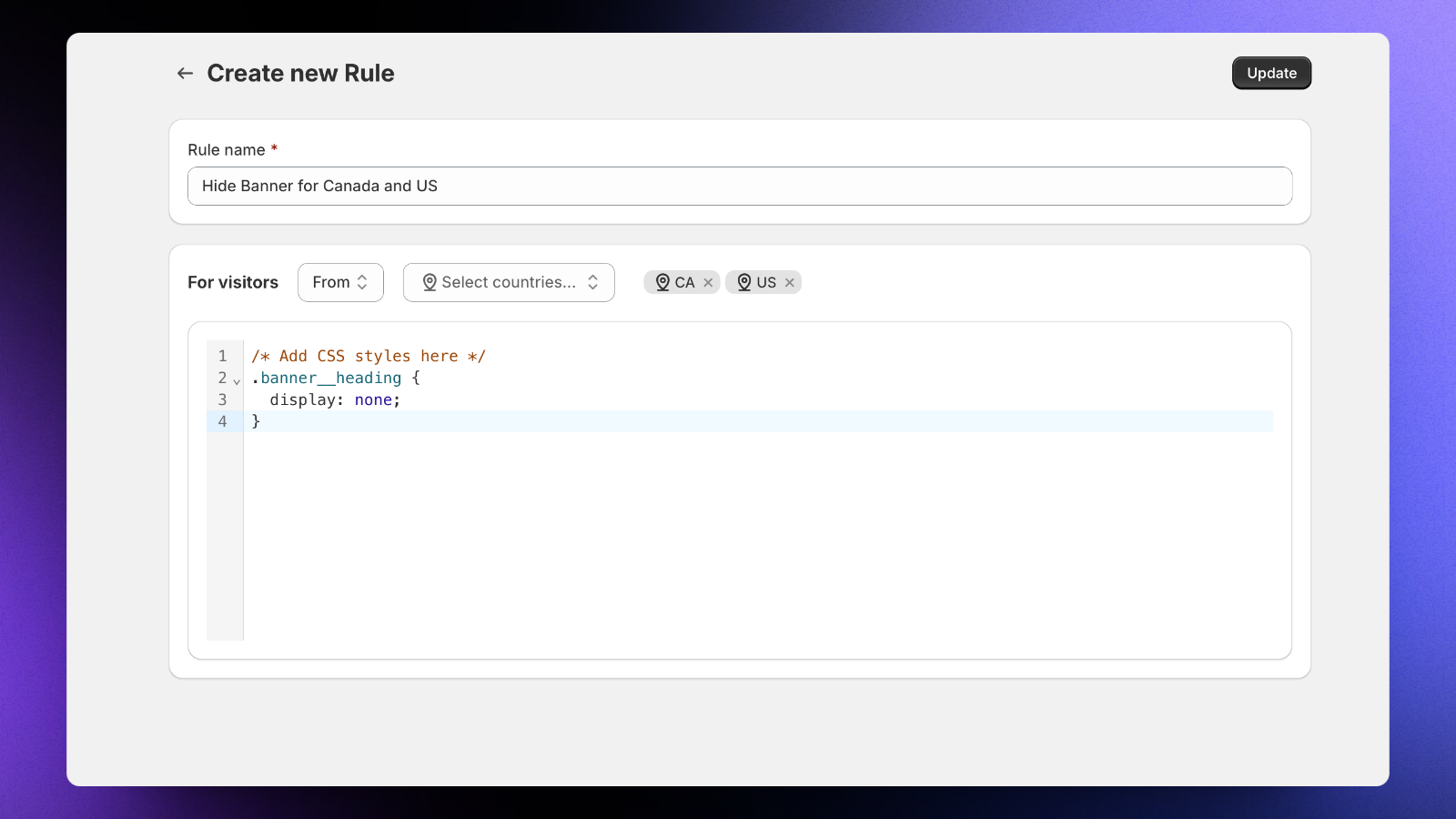1456x819 pixels.
Task: Click line number 1 in the editor gutter
Action: [x=222, y=357]
